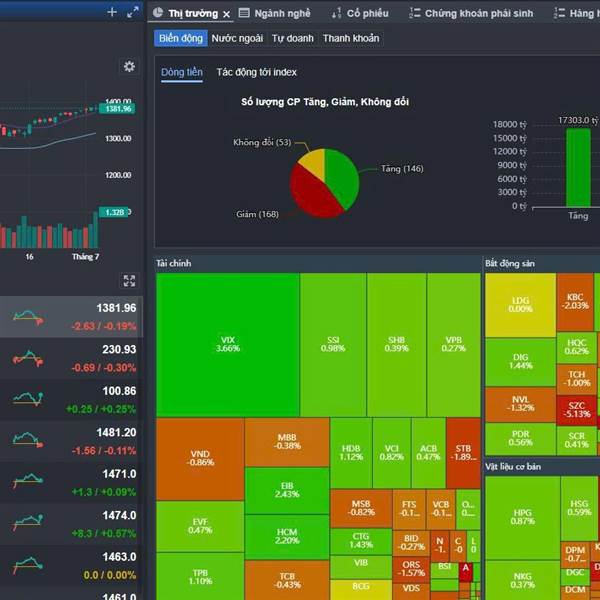Click the MSB -0.82% heatmap tile
Image resolution: width=600 pixels, height=600 pixels.
(361, 509)
